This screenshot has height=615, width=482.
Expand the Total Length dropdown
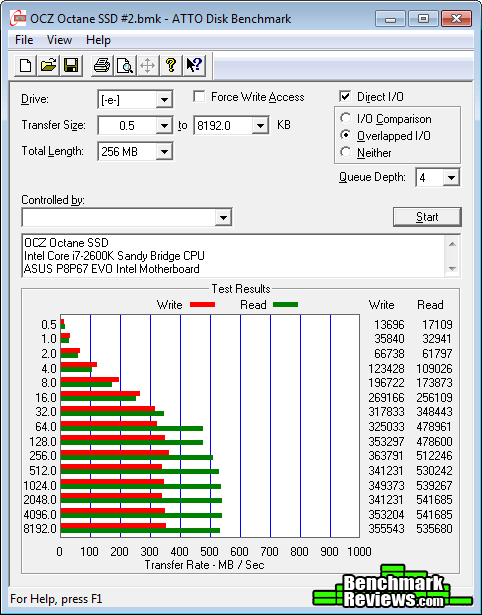pyautogui.click(x=164, y=152)
